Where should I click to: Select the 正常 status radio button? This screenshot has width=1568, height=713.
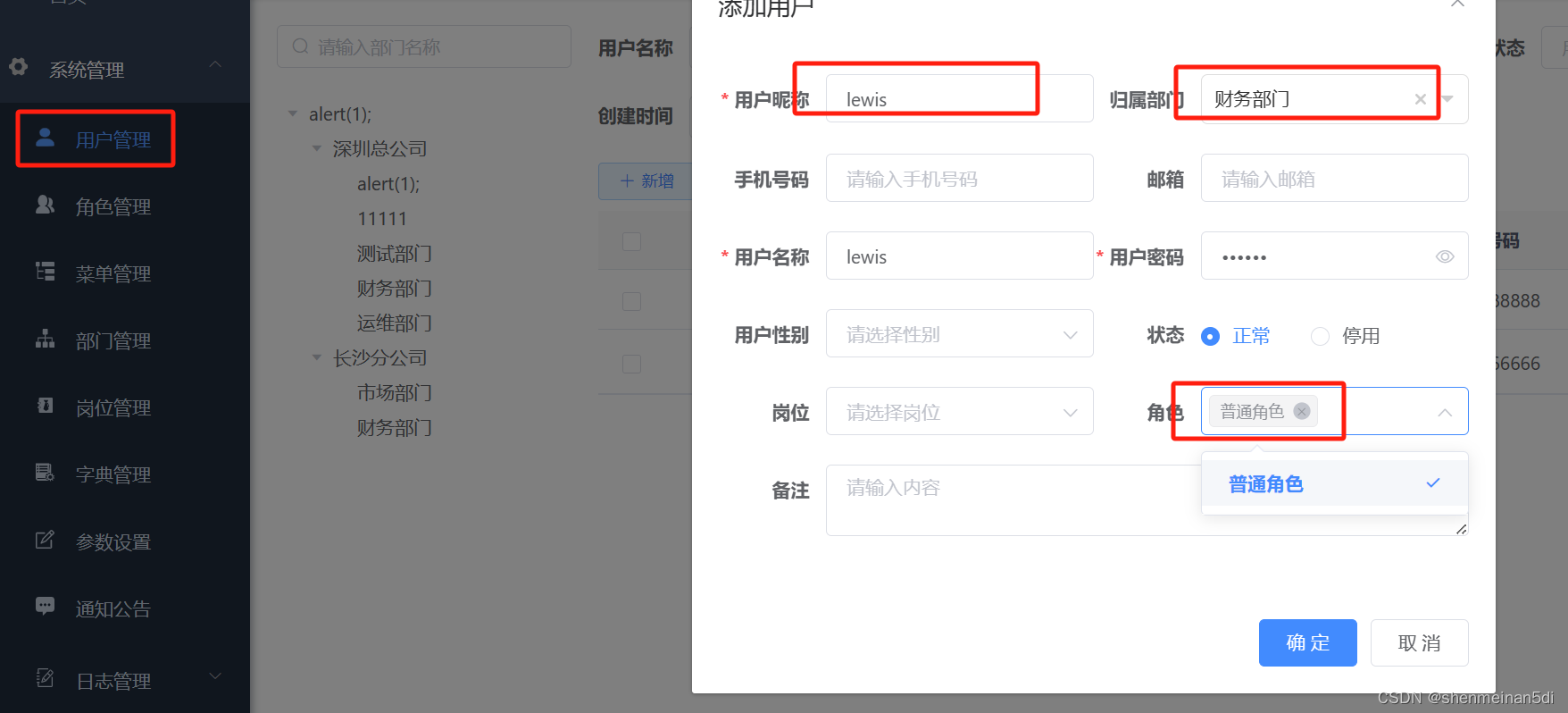click(x=1210, y=336)
